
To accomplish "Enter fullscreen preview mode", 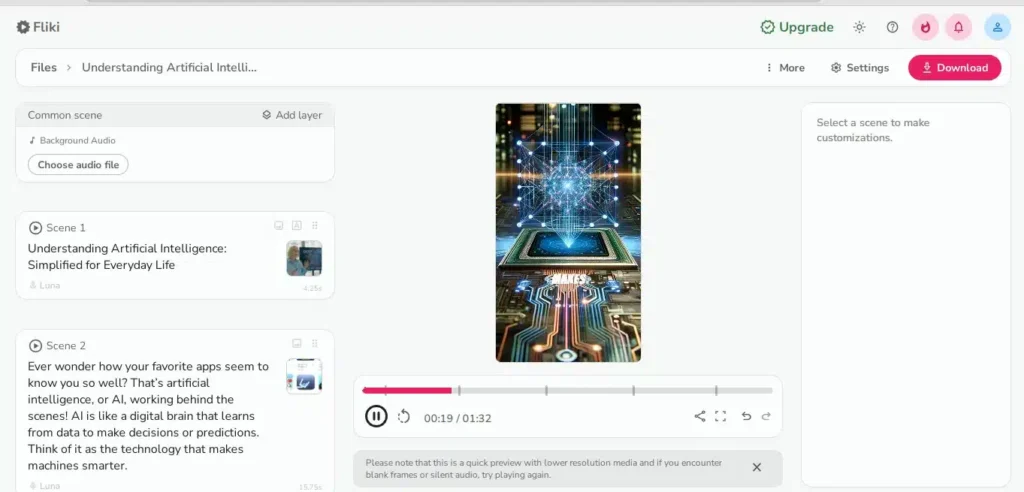I will [720, 416].
